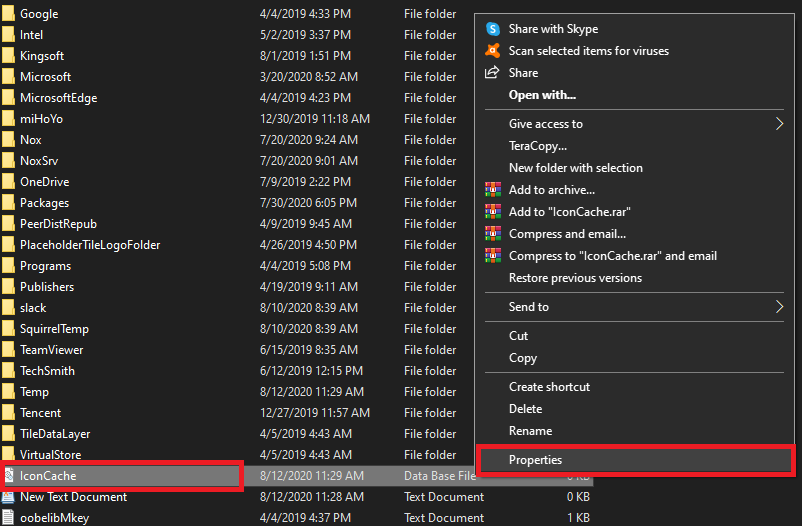Click WinRAR icon beside Add to "IconCache.rar"
The width and height of the screenshot is (802, 526).
(x=493, y=212)
